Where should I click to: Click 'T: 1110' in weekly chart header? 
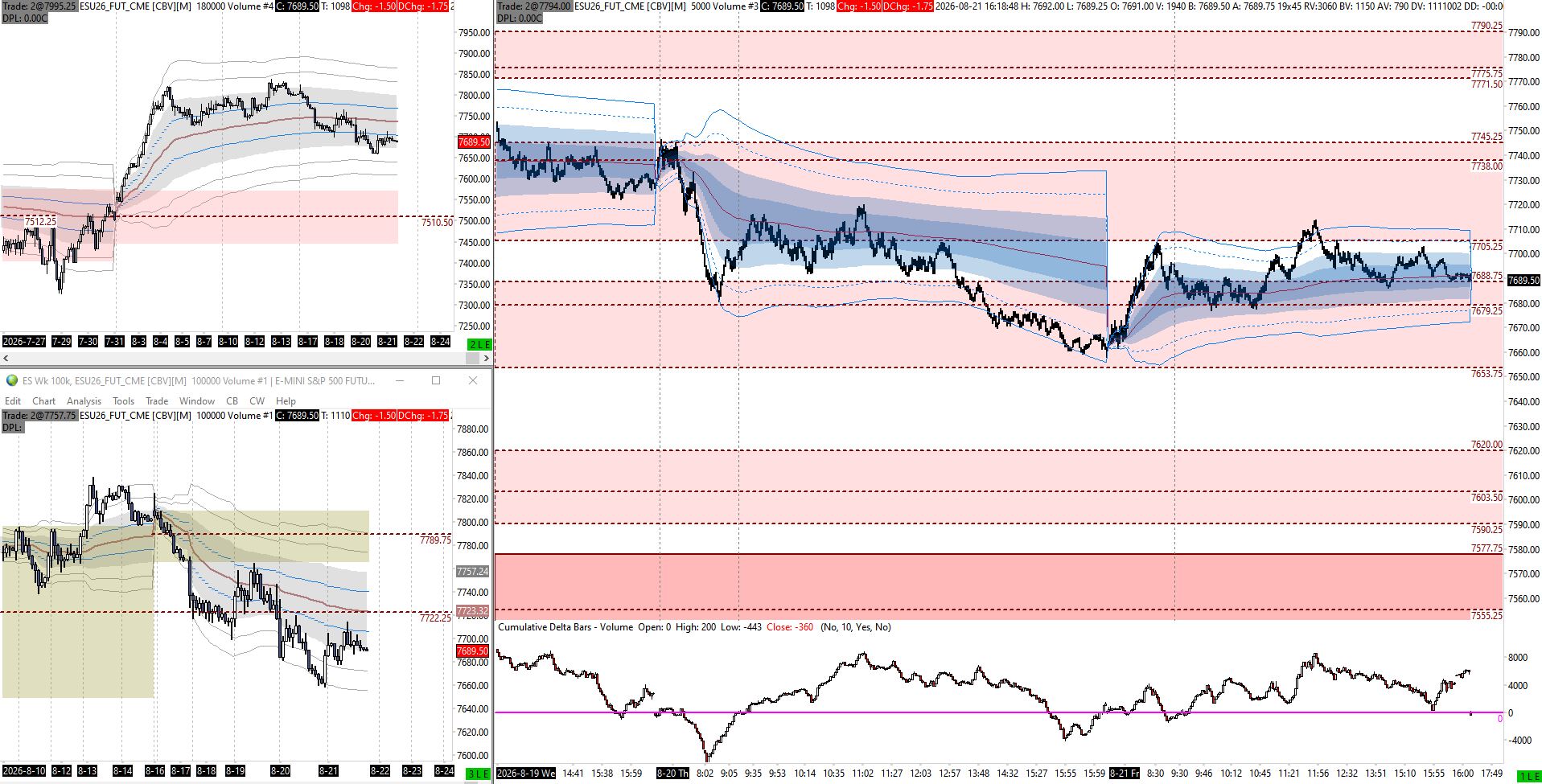point(335,416)
